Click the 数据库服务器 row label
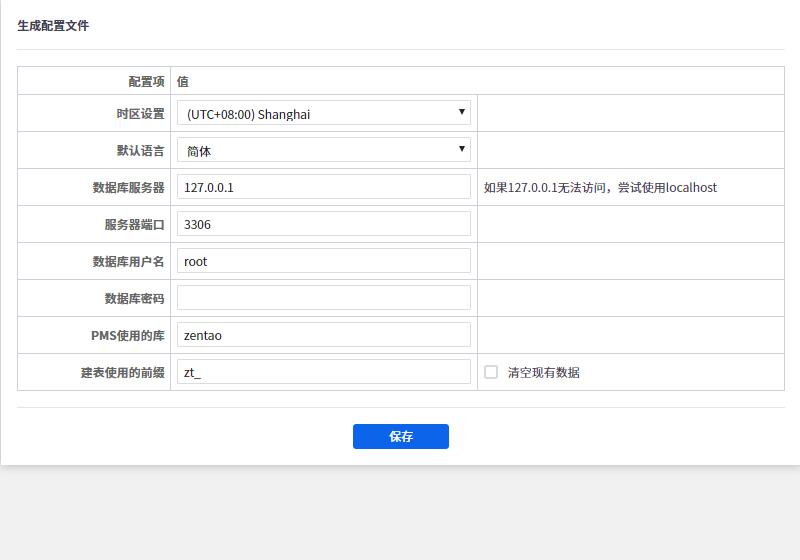The width and height of the screenshot is (800, 560). coord(128,188)
